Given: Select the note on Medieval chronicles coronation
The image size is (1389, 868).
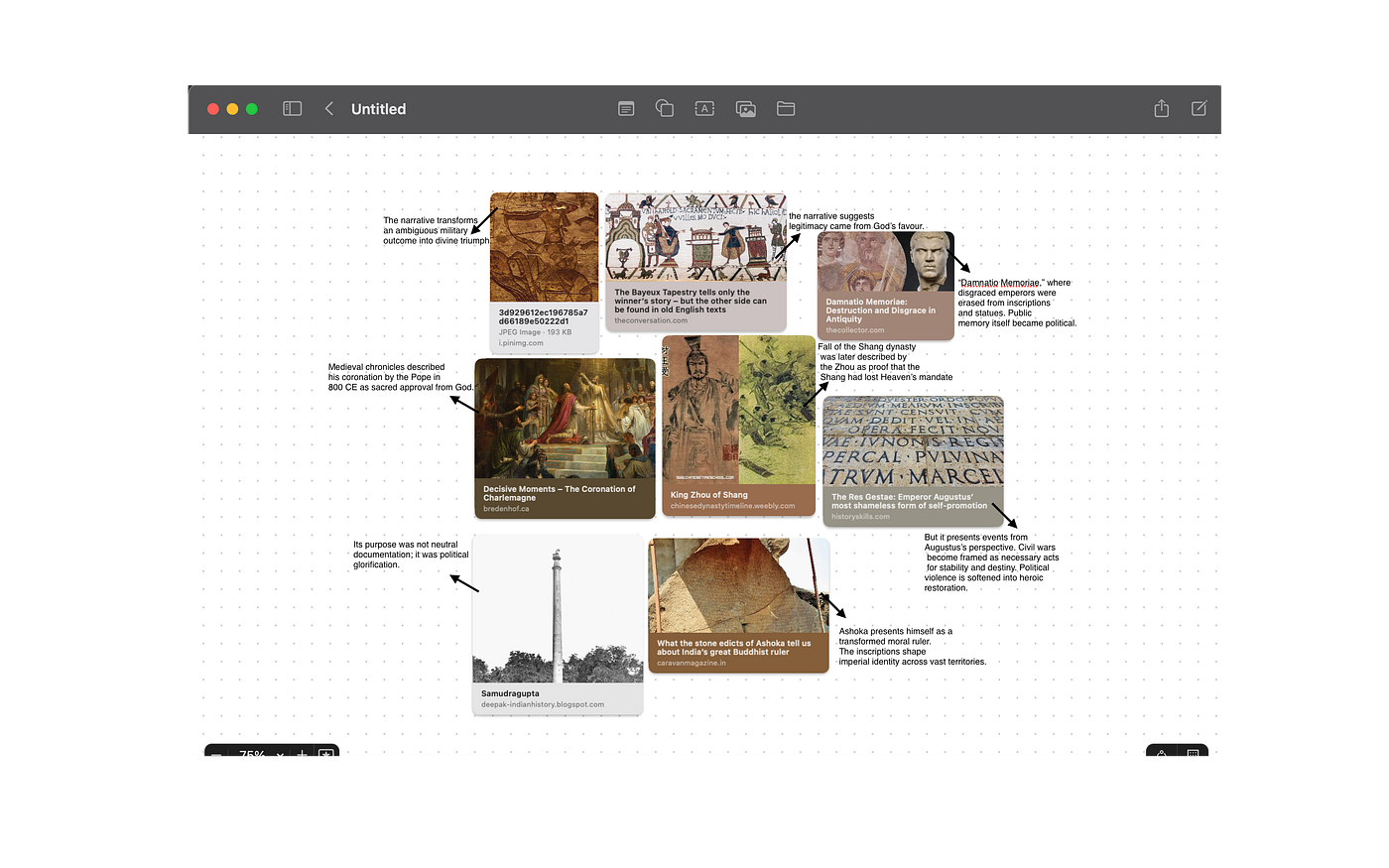Looking at the screenshot, I should [401, 377].
